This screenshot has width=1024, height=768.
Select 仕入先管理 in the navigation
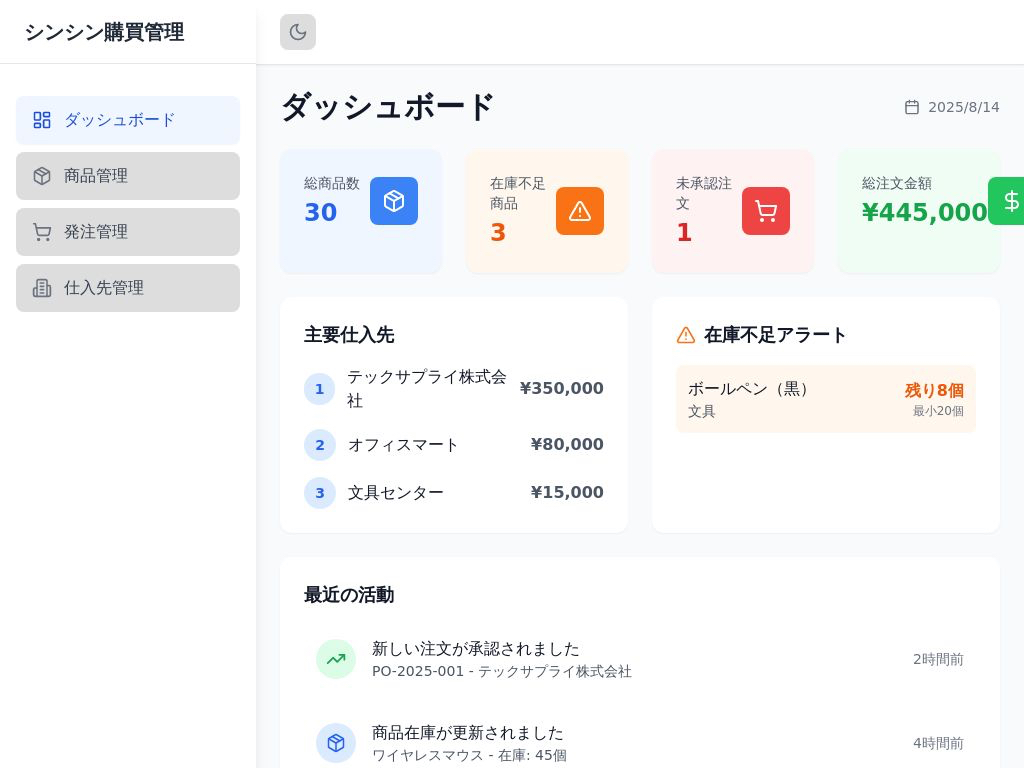128,288
